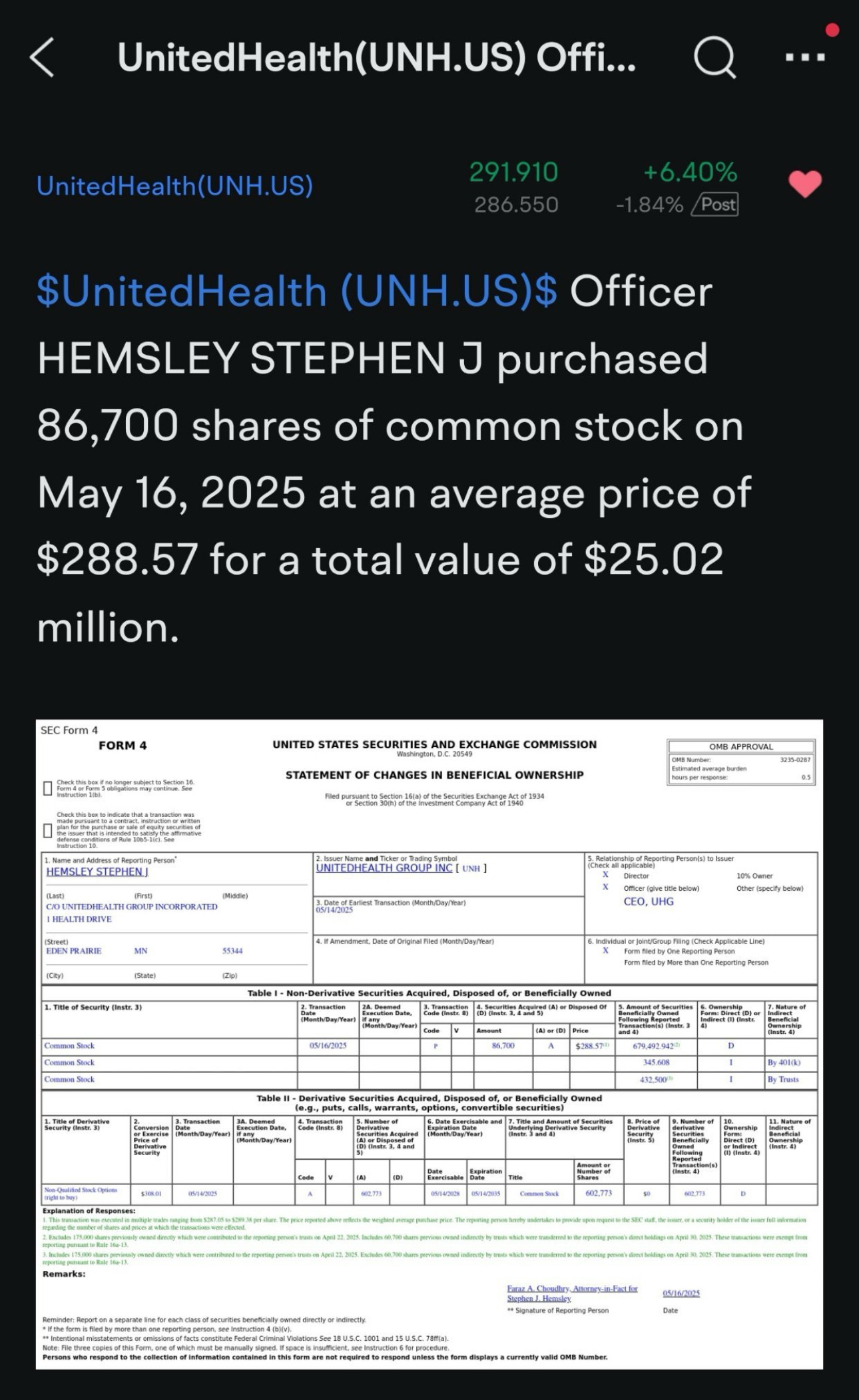The height and width of the screenshot is (1400, 859).
Task: Open the three-dot more options menu
Action: 804,58
